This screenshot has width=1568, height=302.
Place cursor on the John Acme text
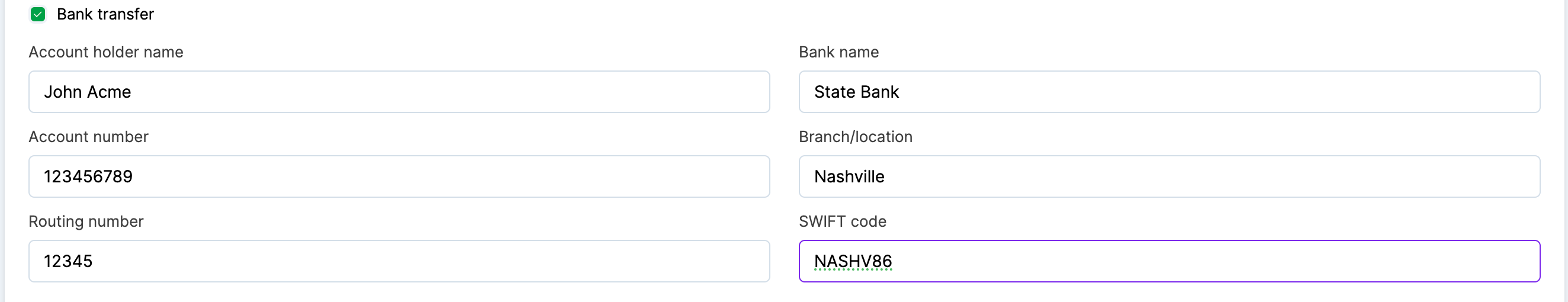87,92
